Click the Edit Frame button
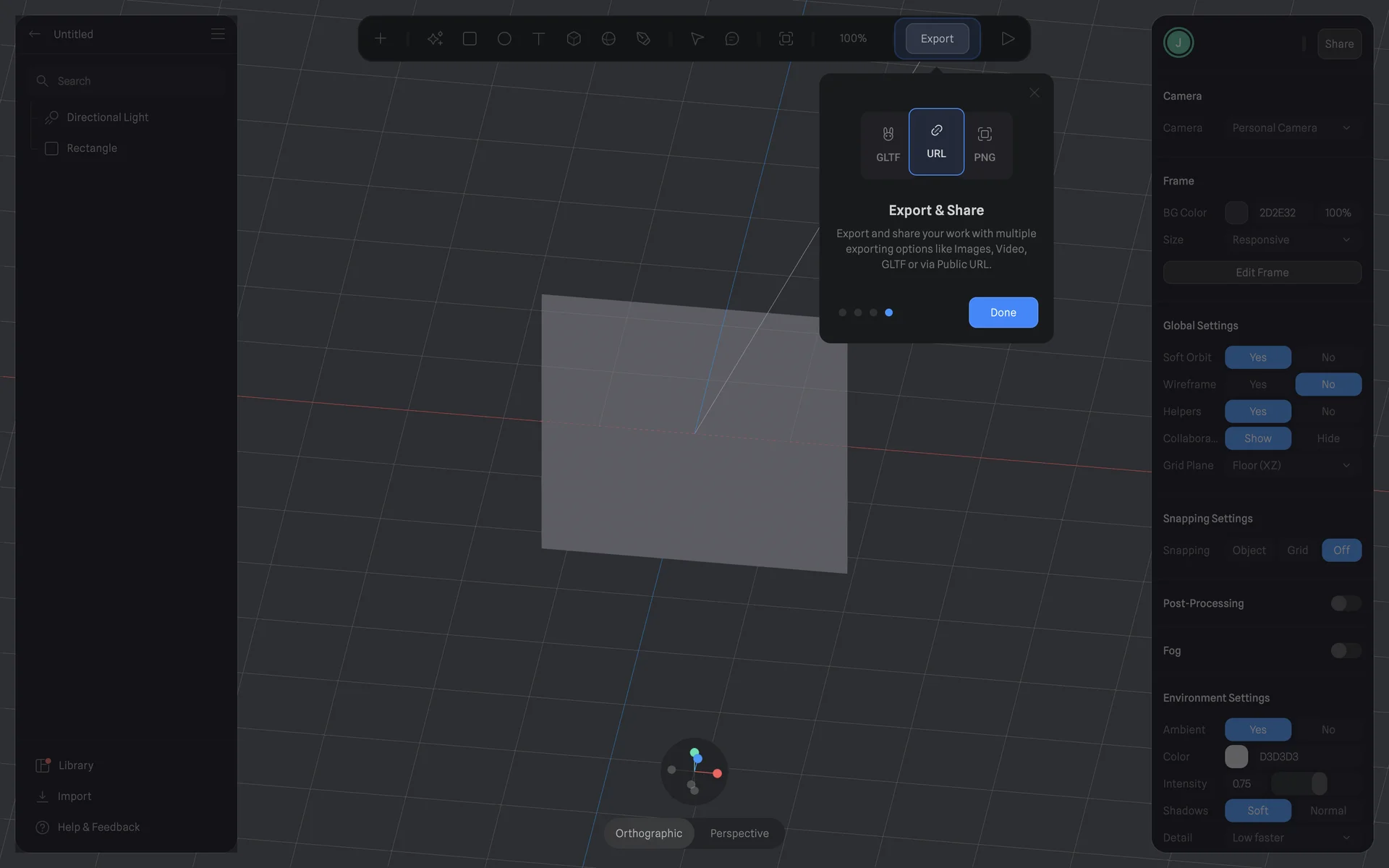The image size is (1389, 868). pos(1262,273)
